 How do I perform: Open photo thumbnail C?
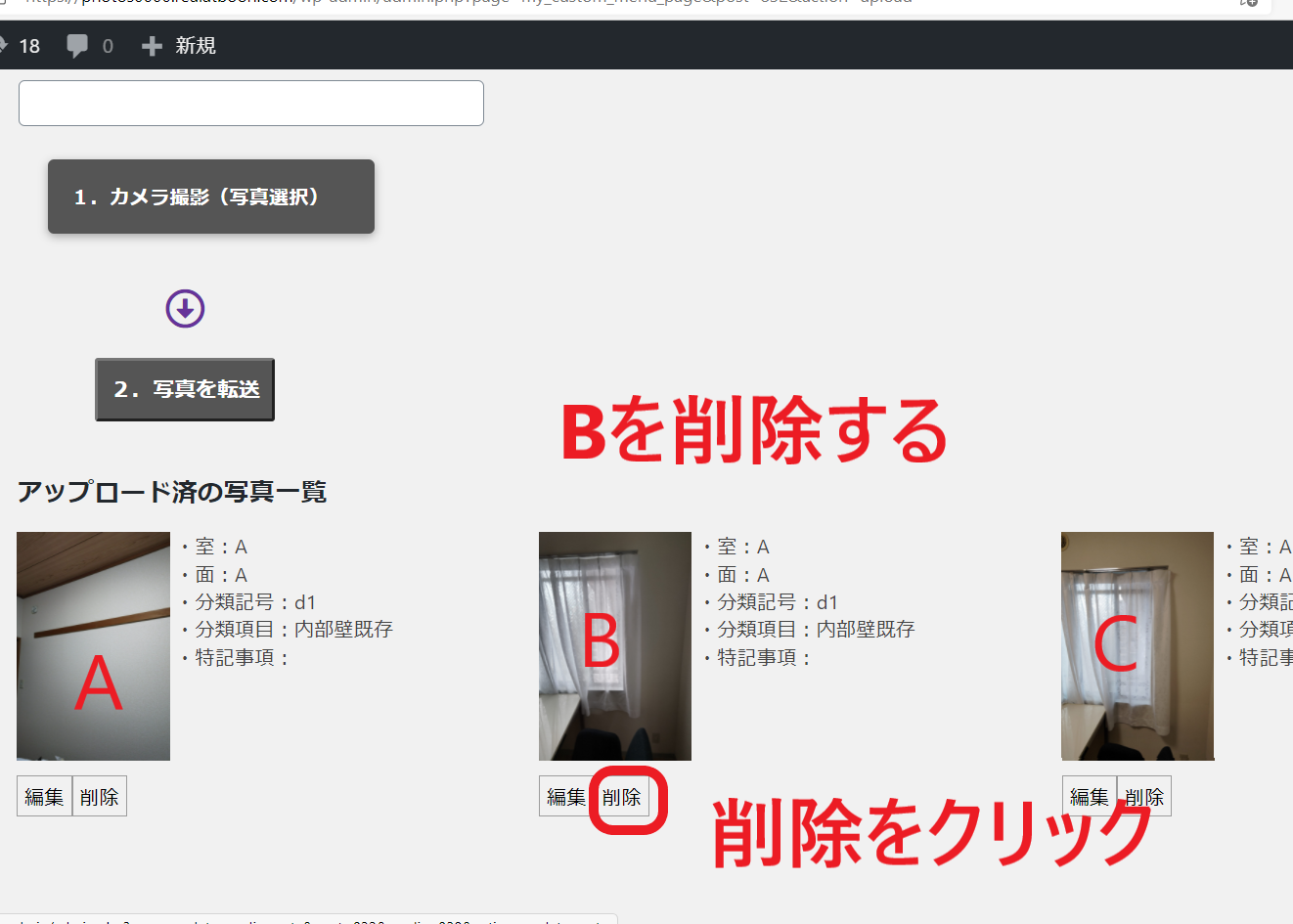pyautogui.click(x=1137, y=645)
